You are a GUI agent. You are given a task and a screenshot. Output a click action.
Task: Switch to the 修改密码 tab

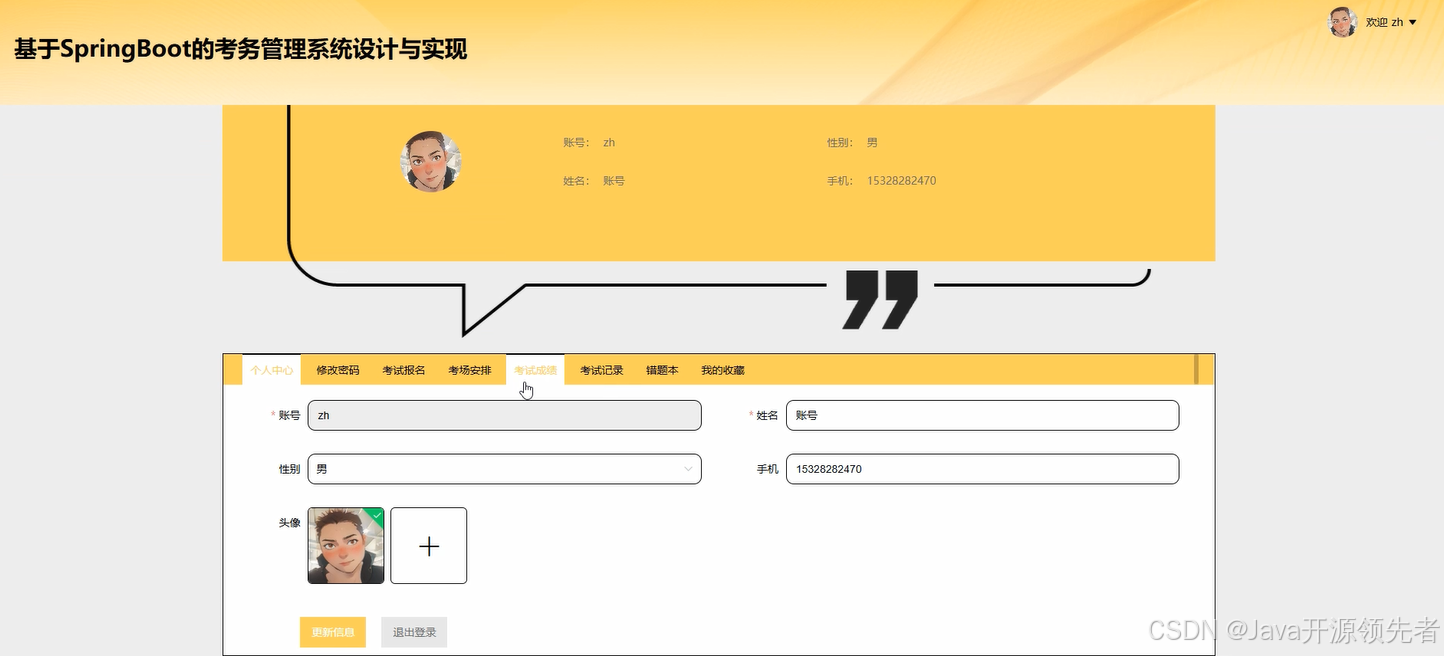(x=336, y=369)
